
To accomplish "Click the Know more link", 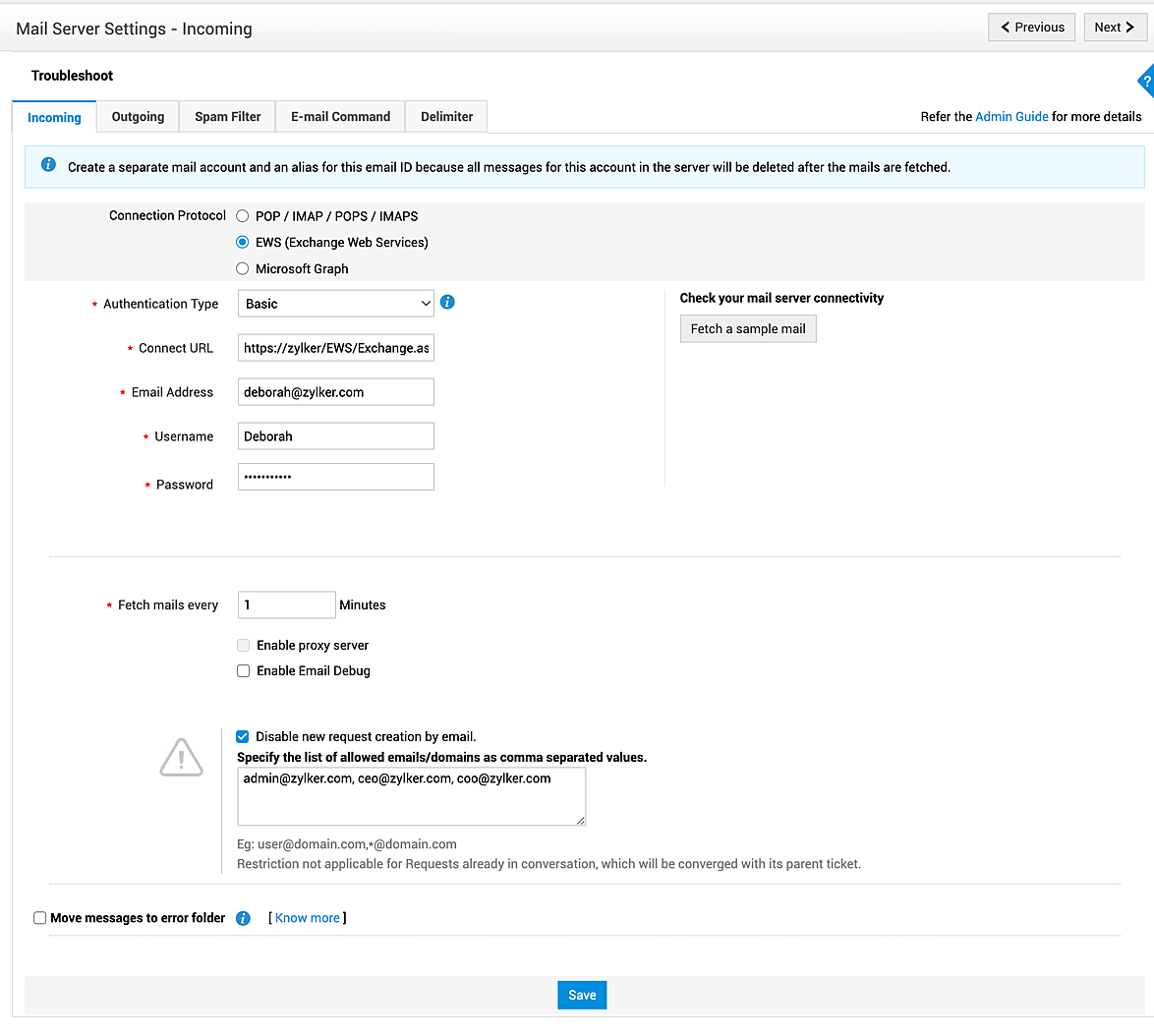I will point(308,918).
